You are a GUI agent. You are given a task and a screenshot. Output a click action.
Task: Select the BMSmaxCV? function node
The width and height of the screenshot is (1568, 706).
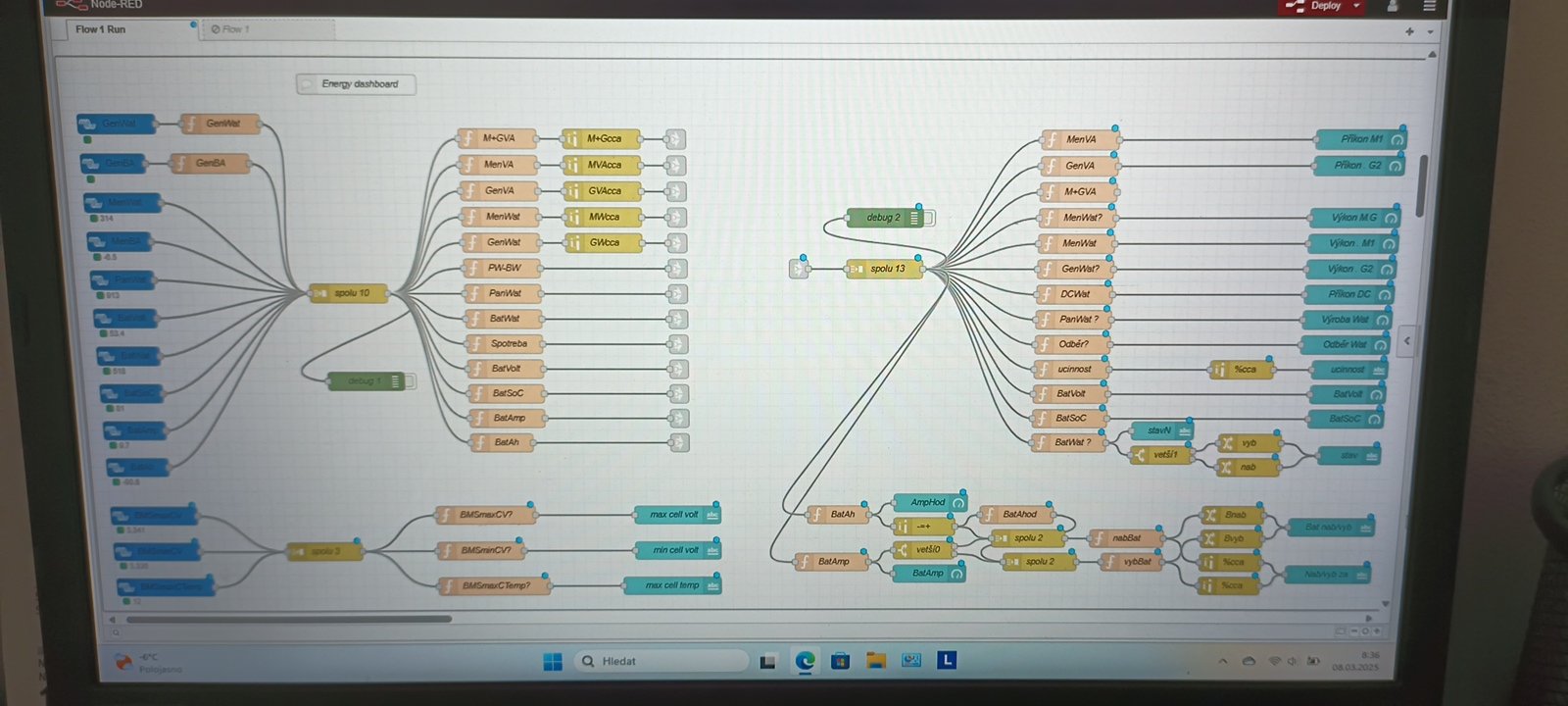pos(485,515)
